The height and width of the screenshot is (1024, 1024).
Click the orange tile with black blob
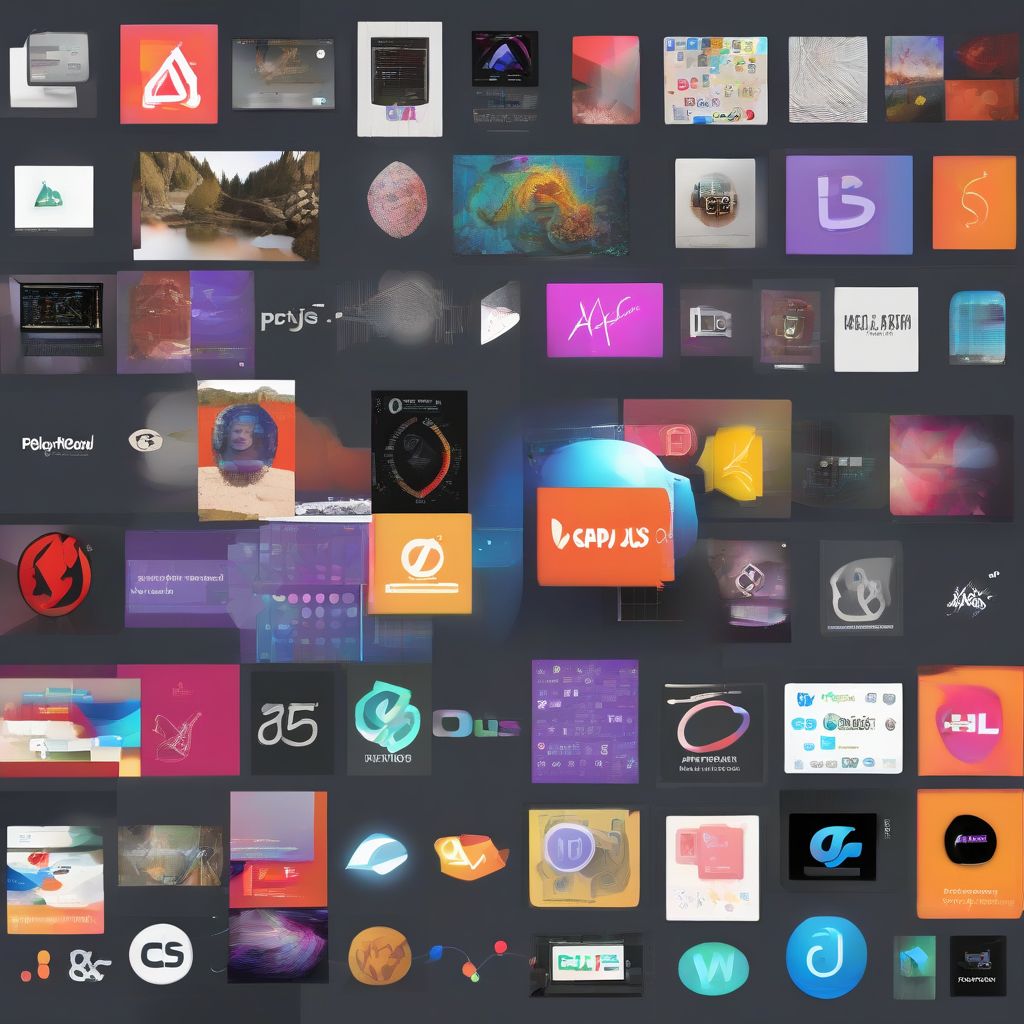point(969,854)
